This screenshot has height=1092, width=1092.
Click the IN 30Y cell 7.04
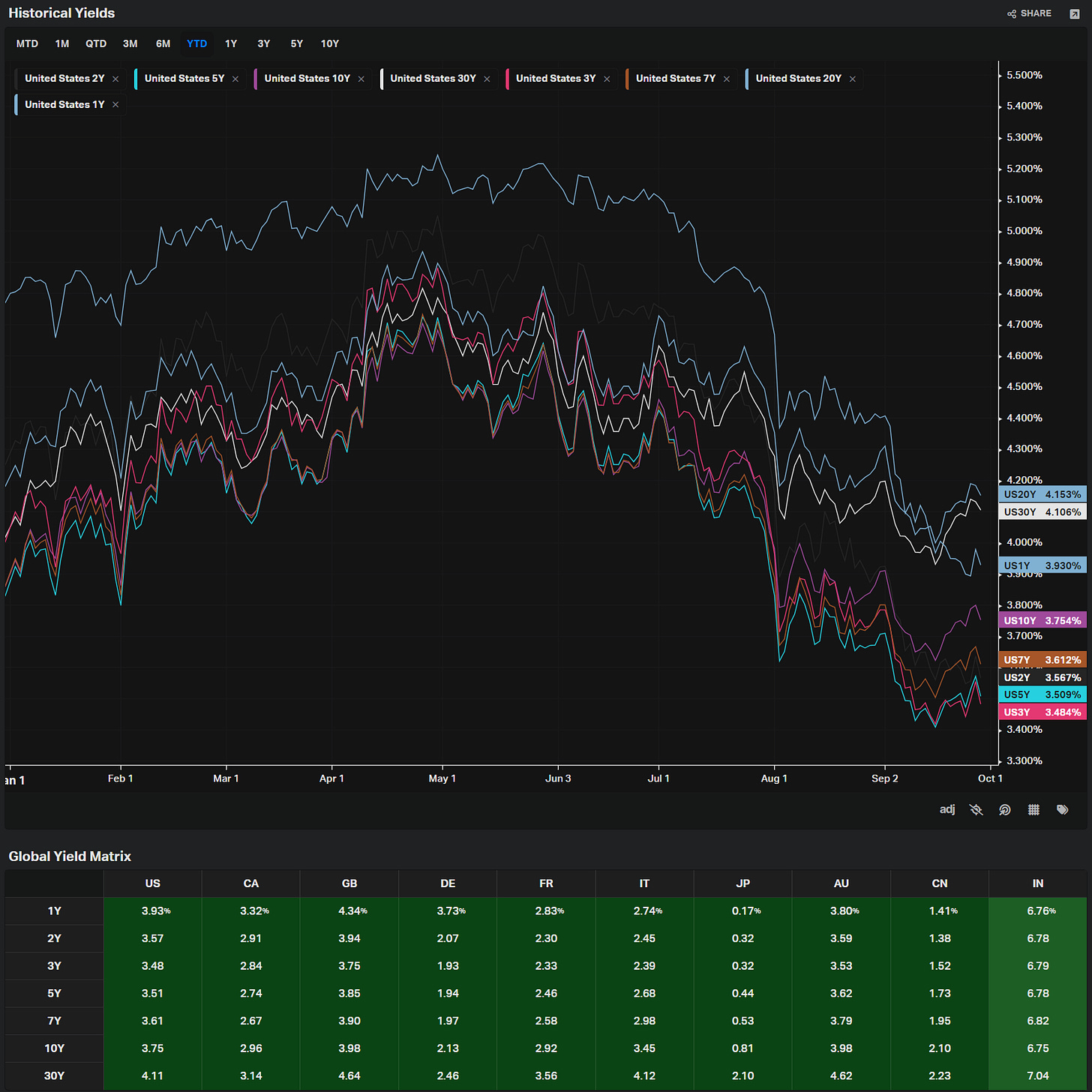click(x=1038, y=1075)
